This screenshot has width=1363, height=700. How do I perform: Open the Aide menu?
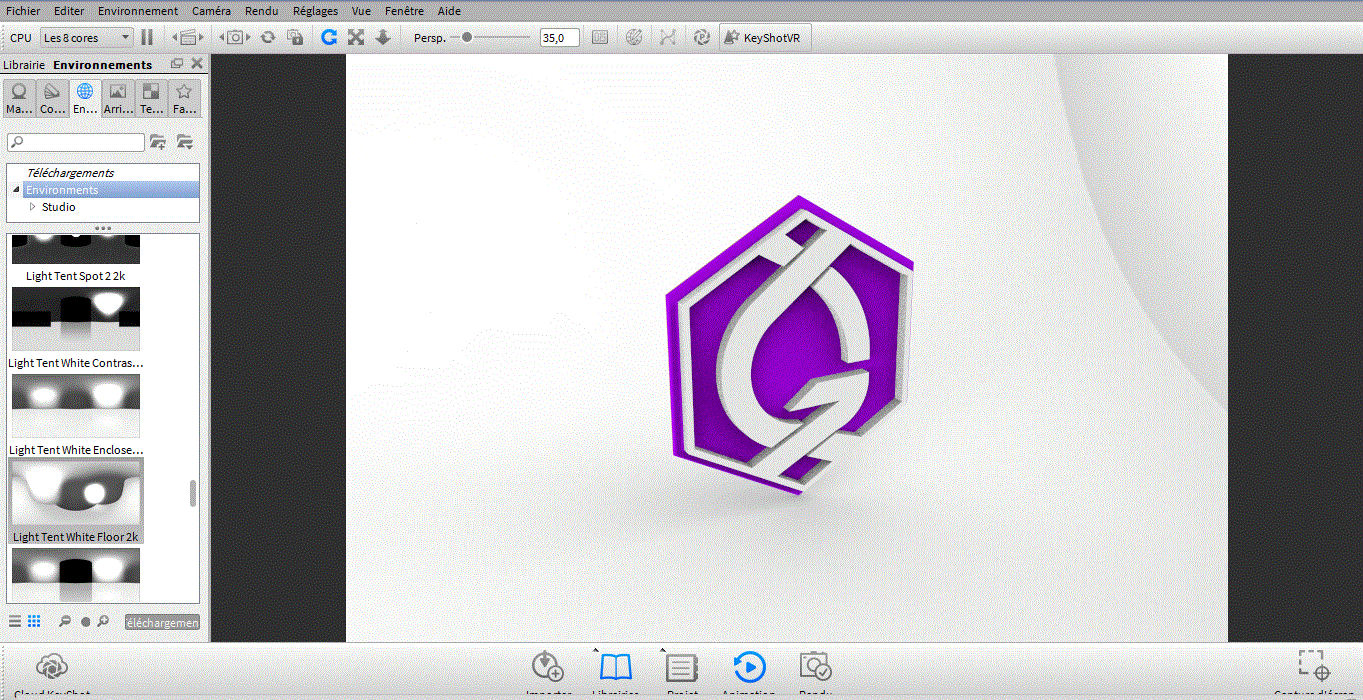(449, 11)
